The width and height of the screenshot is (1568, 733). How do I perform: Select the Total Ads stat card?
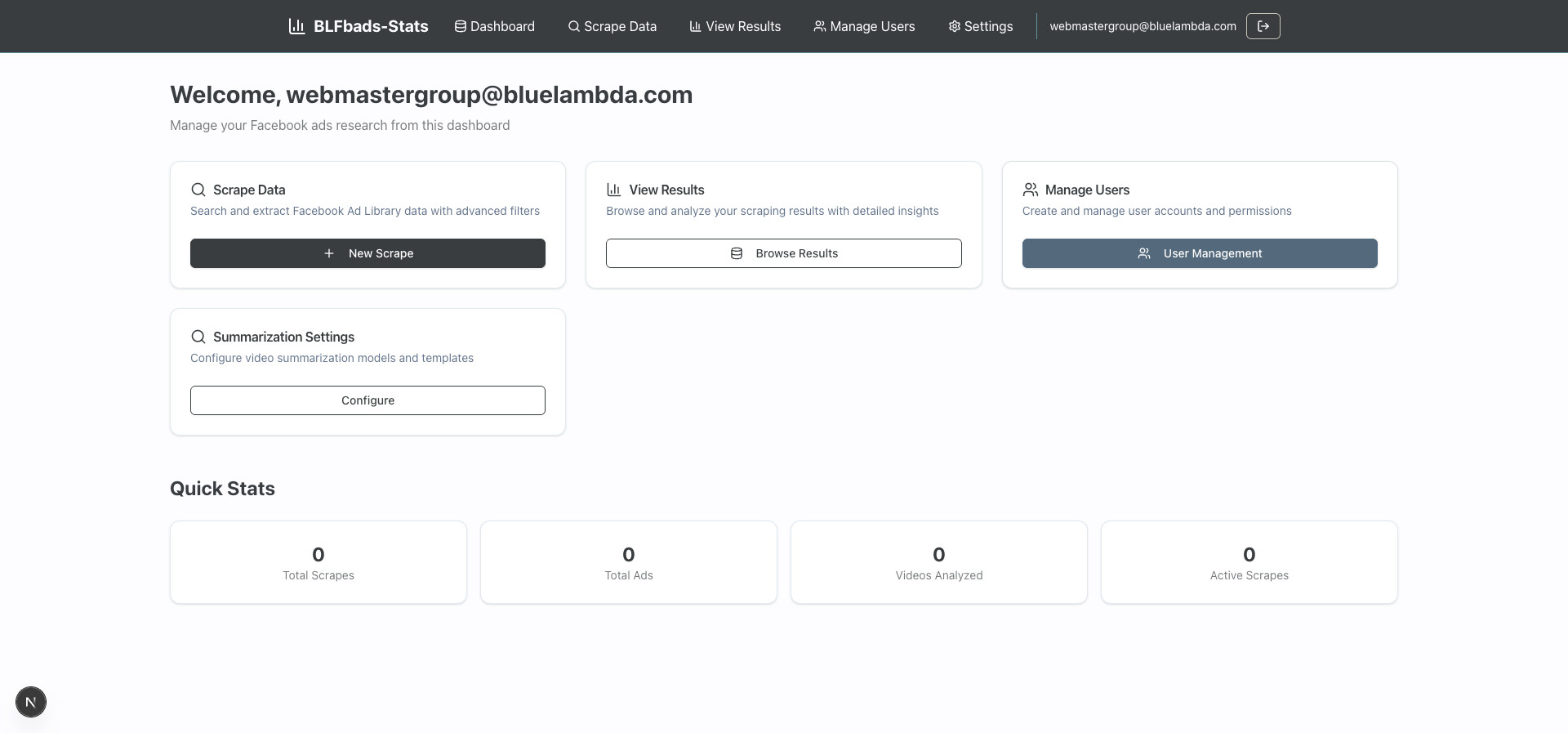click(x=629, y=562)
